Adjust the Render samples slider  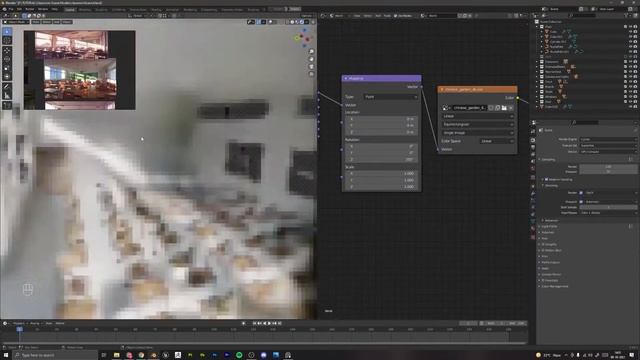pos(608,167)
